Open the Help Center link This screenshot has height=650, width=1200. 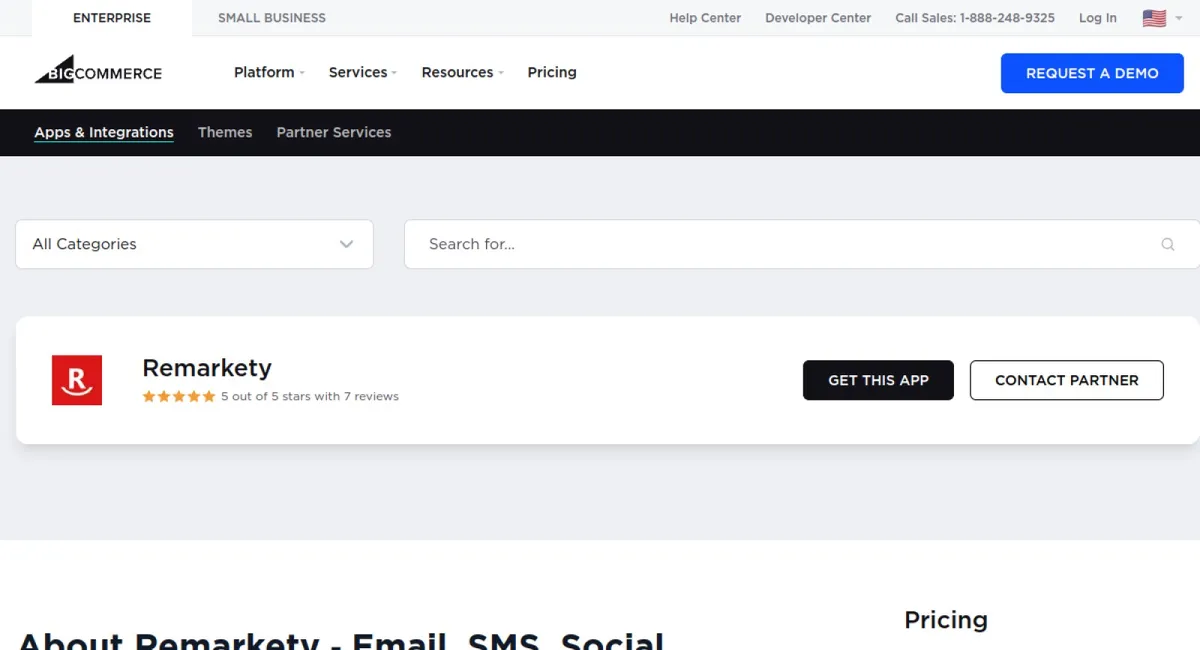(705, 18)
